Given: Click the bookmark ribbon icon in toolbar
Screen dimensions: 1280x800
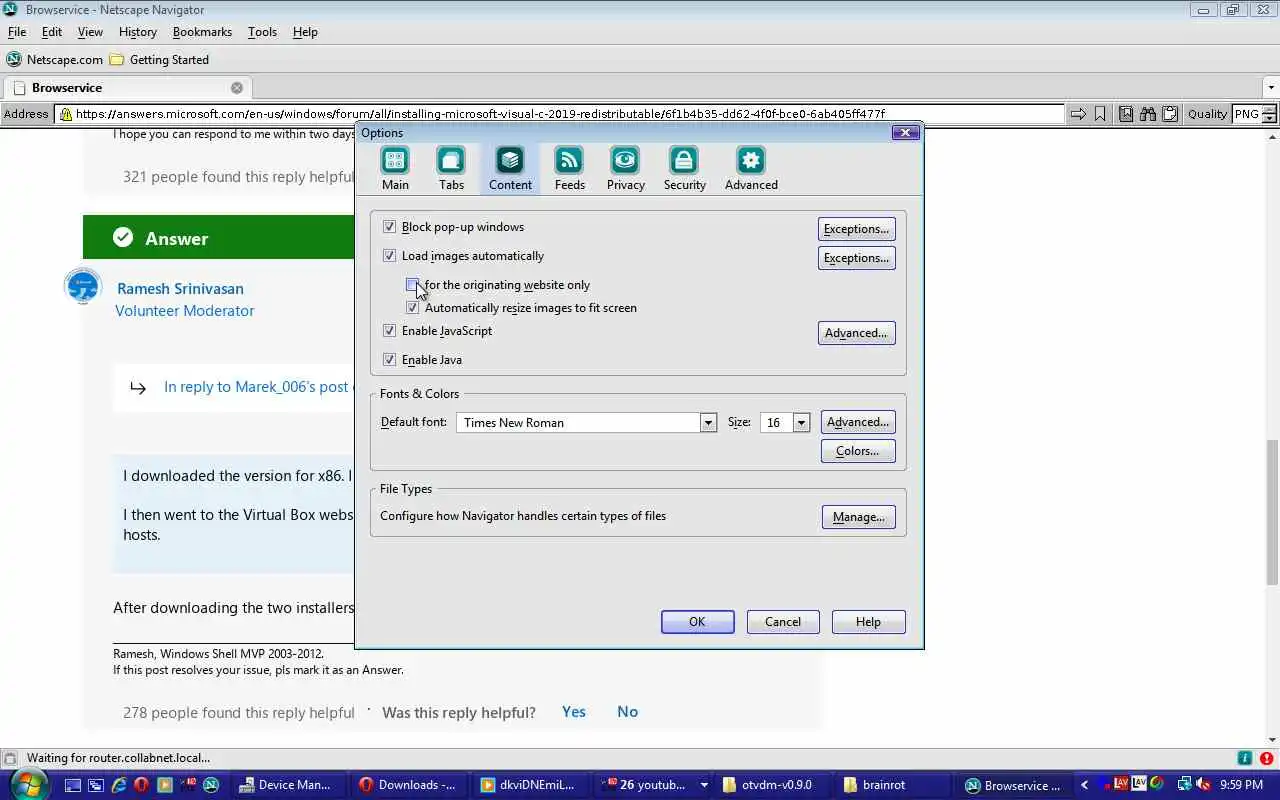Looking at the screenshot, I should 1100,114.
